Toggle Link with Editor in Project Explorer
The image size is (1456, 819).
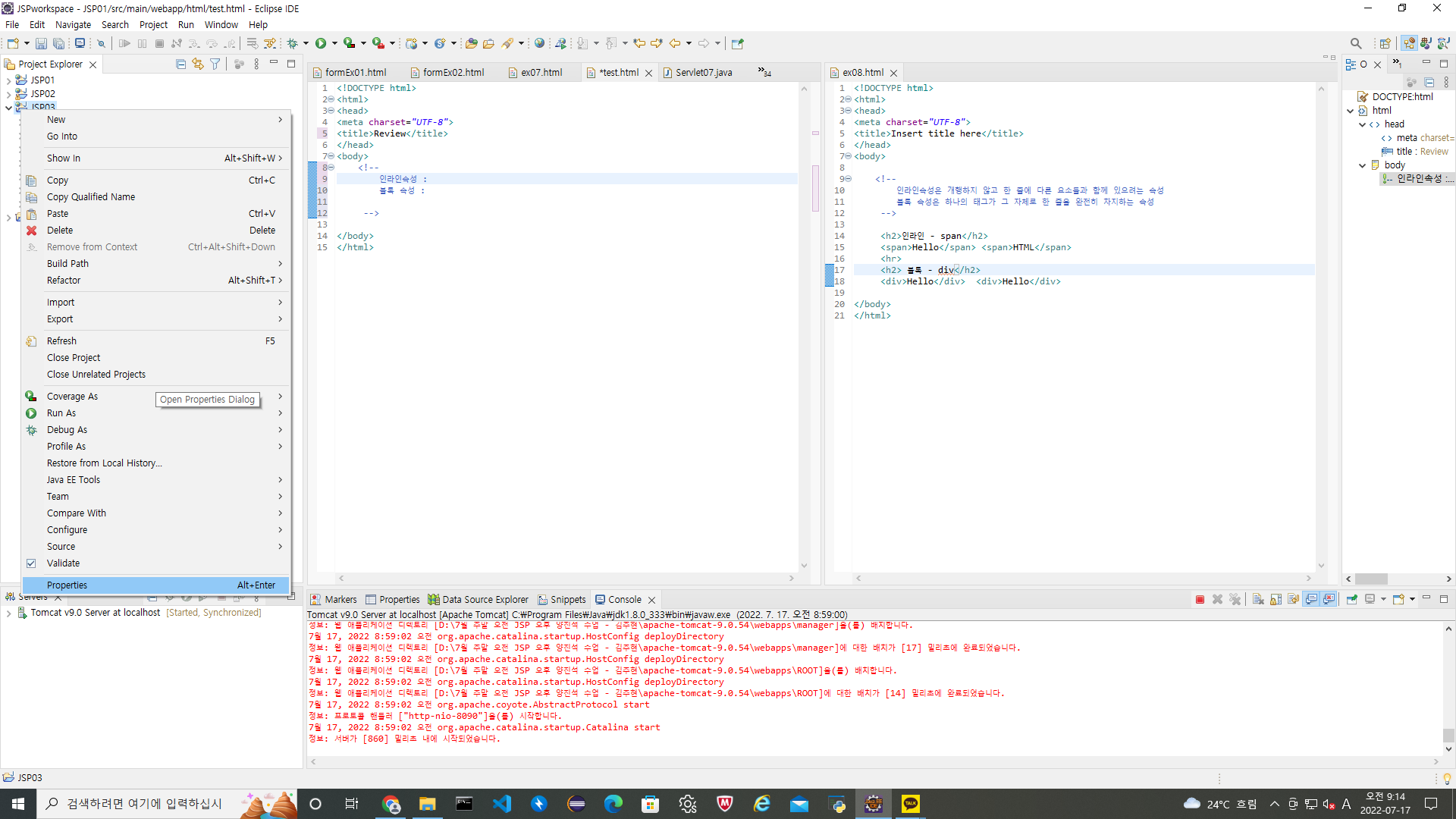coord(198,64)
